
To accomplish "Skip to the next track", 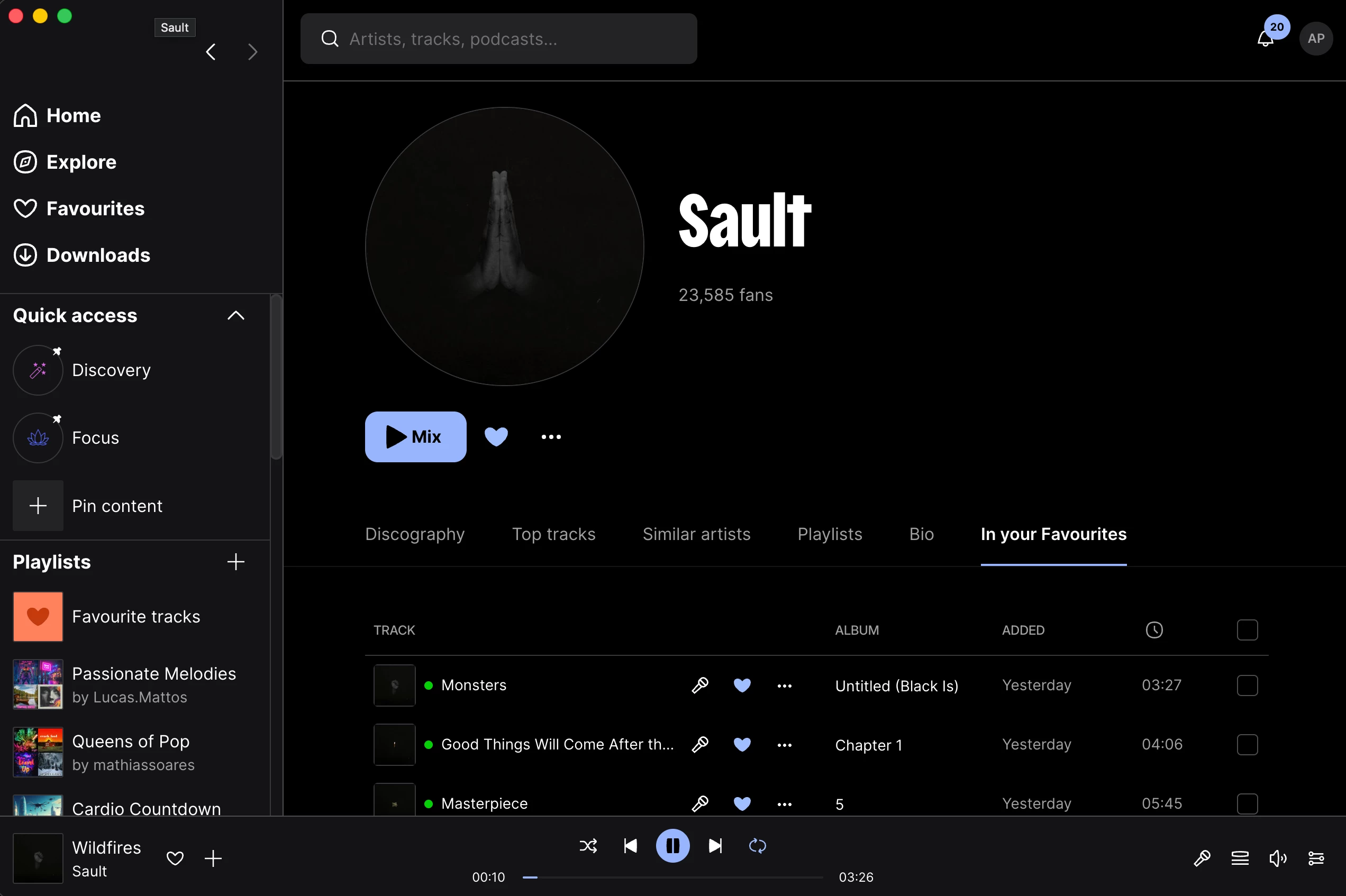I will point(715,846).
